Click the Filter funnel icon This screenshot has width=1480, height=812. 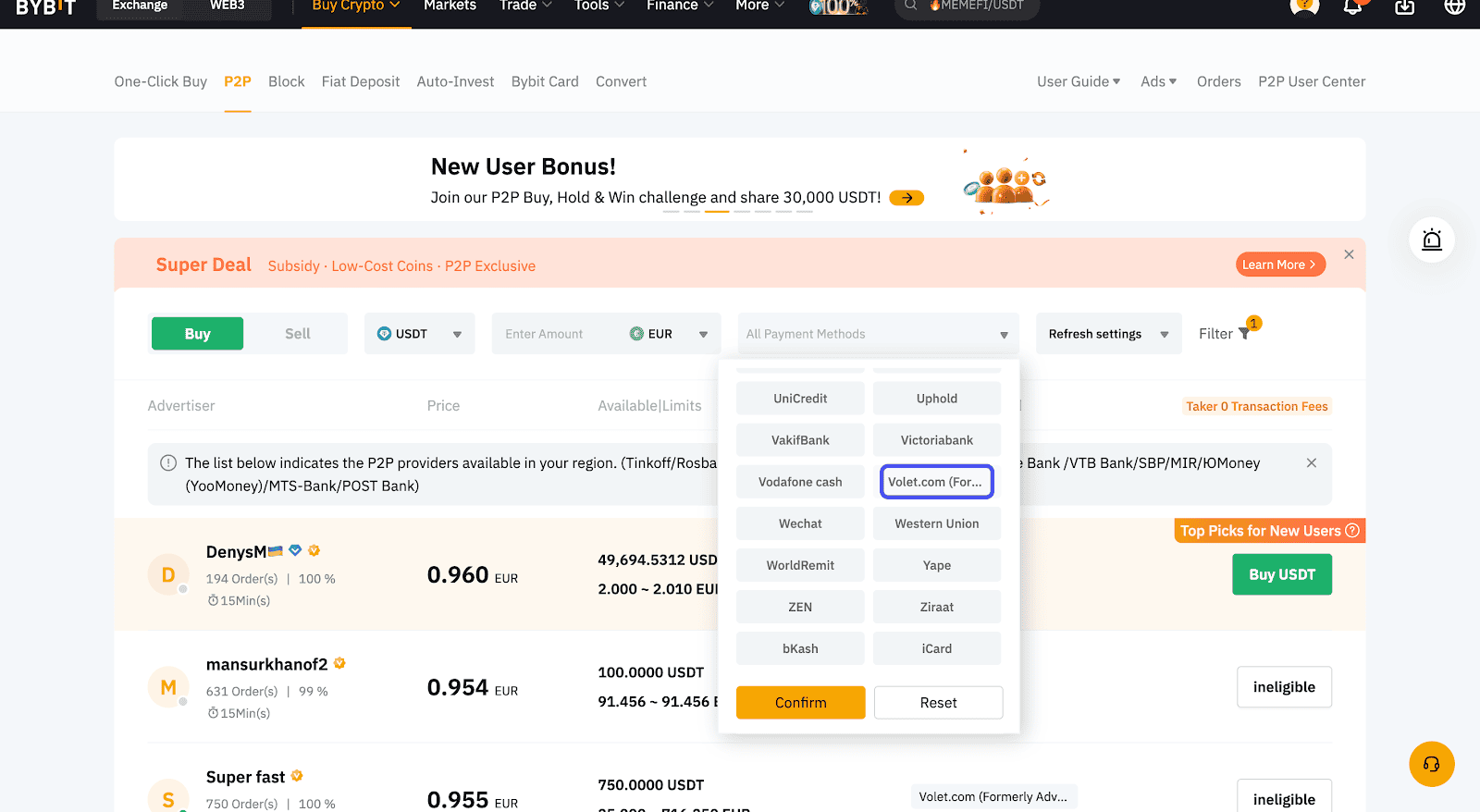pyautogui.click(x=1244, y=334)
